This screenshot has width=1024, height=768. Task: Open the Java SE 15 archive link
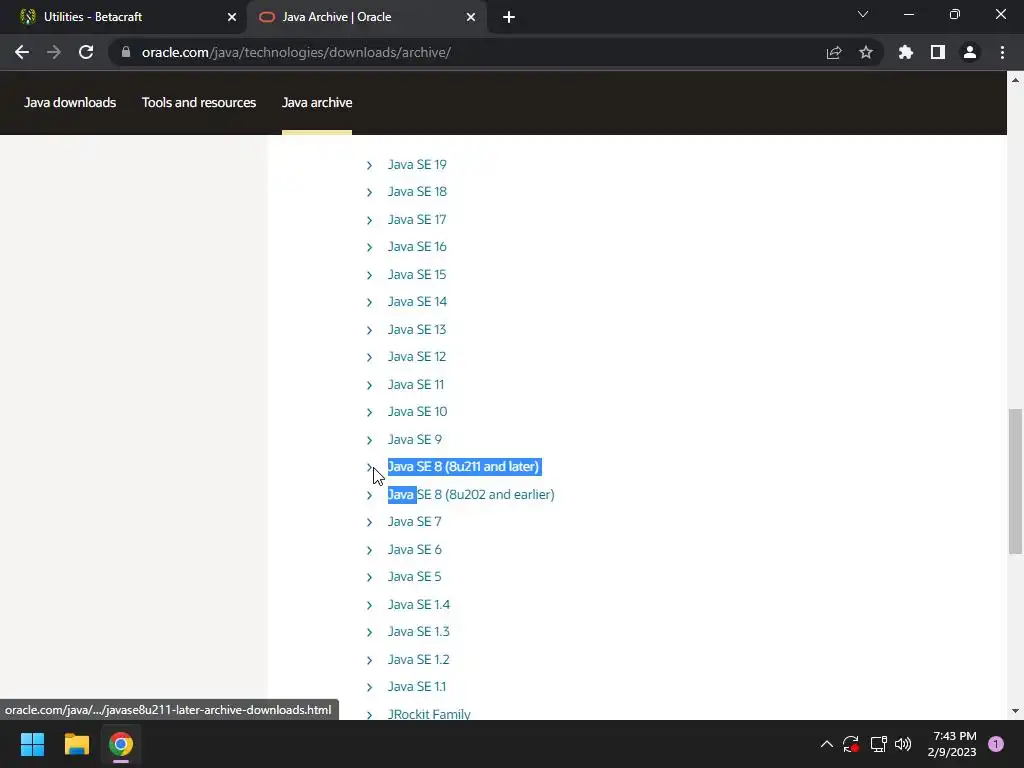pyautogui.click(x=417, y=274)
